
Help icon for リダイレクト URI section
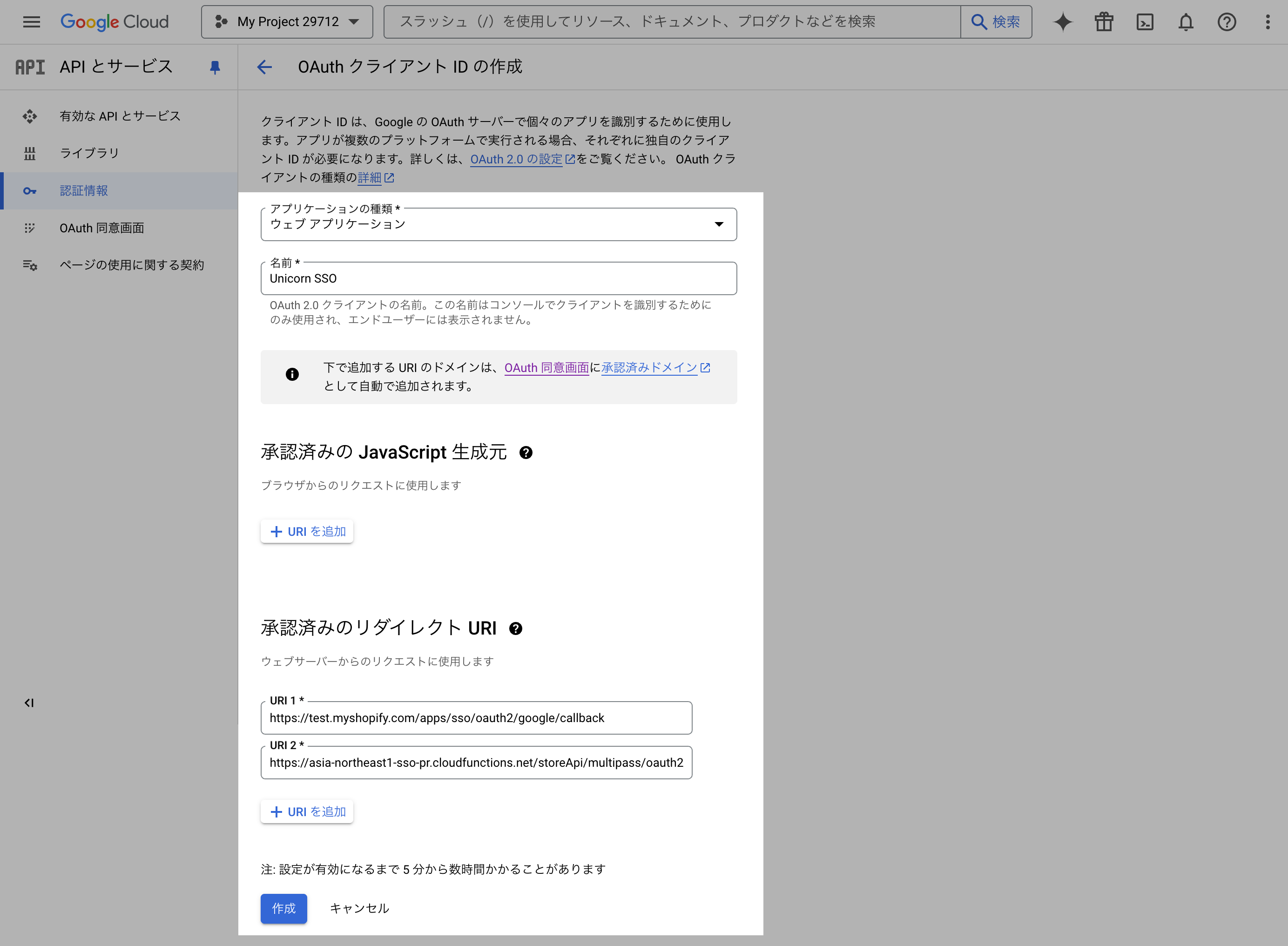click(515, 628)
